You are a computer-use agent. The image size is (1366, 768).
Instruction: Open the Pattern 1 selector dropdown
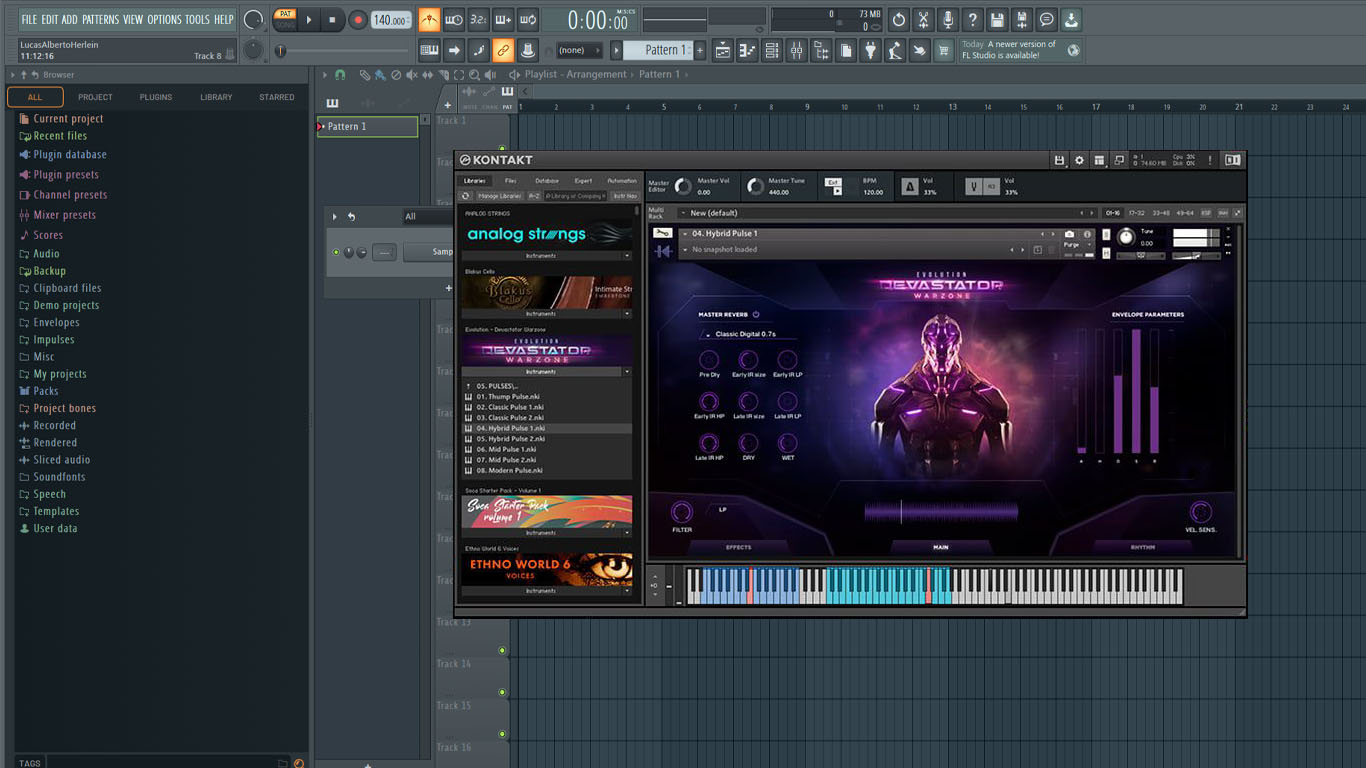coord(656,50)
